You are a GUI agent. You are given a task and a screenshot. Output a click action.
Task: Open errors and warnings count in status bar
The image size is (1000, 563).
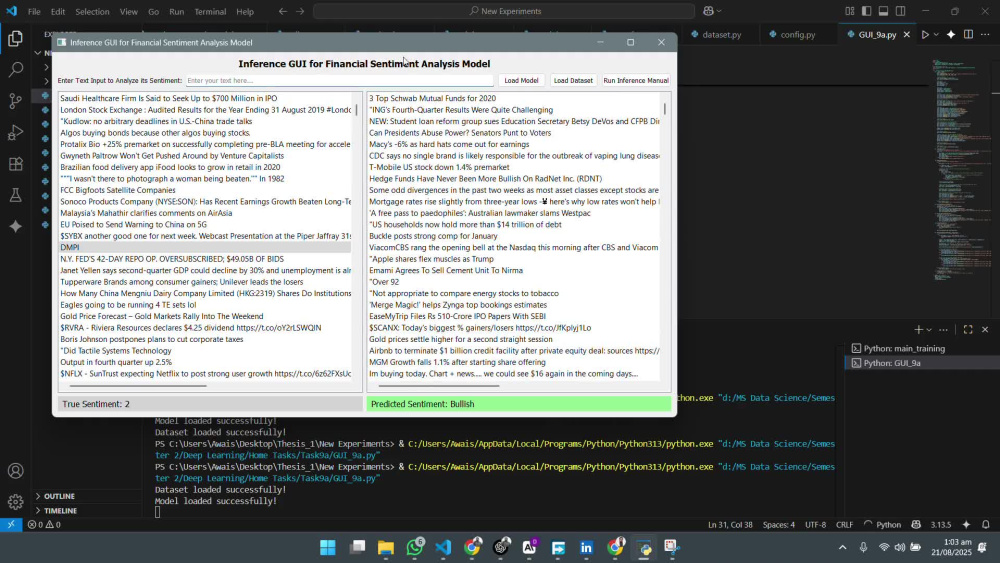pos(44,525)
